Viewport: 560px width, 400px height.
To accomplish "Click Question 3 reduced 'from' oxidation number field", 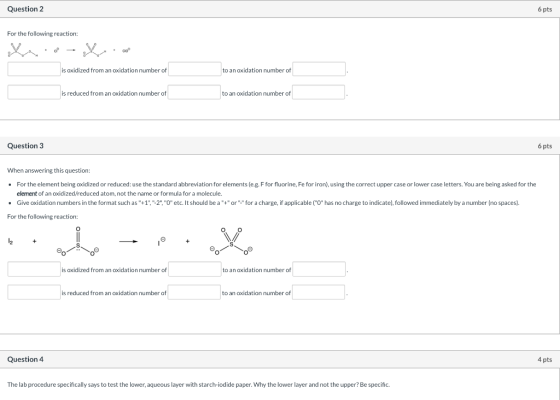I will [x=194, y=292].
